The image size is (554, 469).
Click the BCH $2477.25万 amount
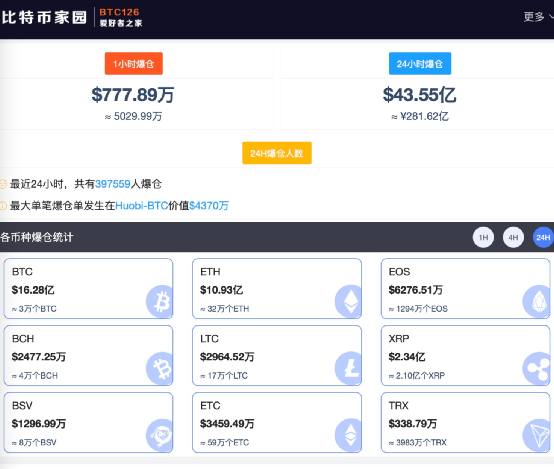click(39, 357)
